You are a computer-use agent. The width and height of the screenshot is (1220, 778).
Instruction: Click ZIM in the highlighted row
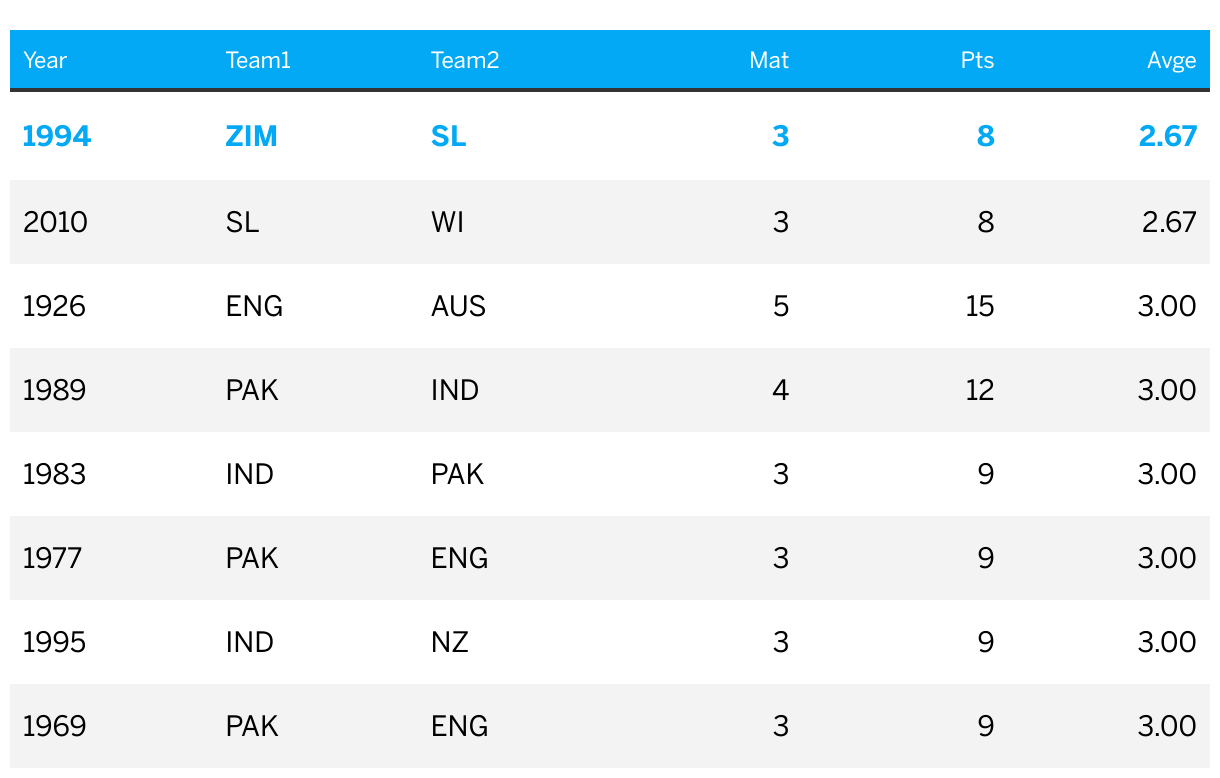coord(252,136)
